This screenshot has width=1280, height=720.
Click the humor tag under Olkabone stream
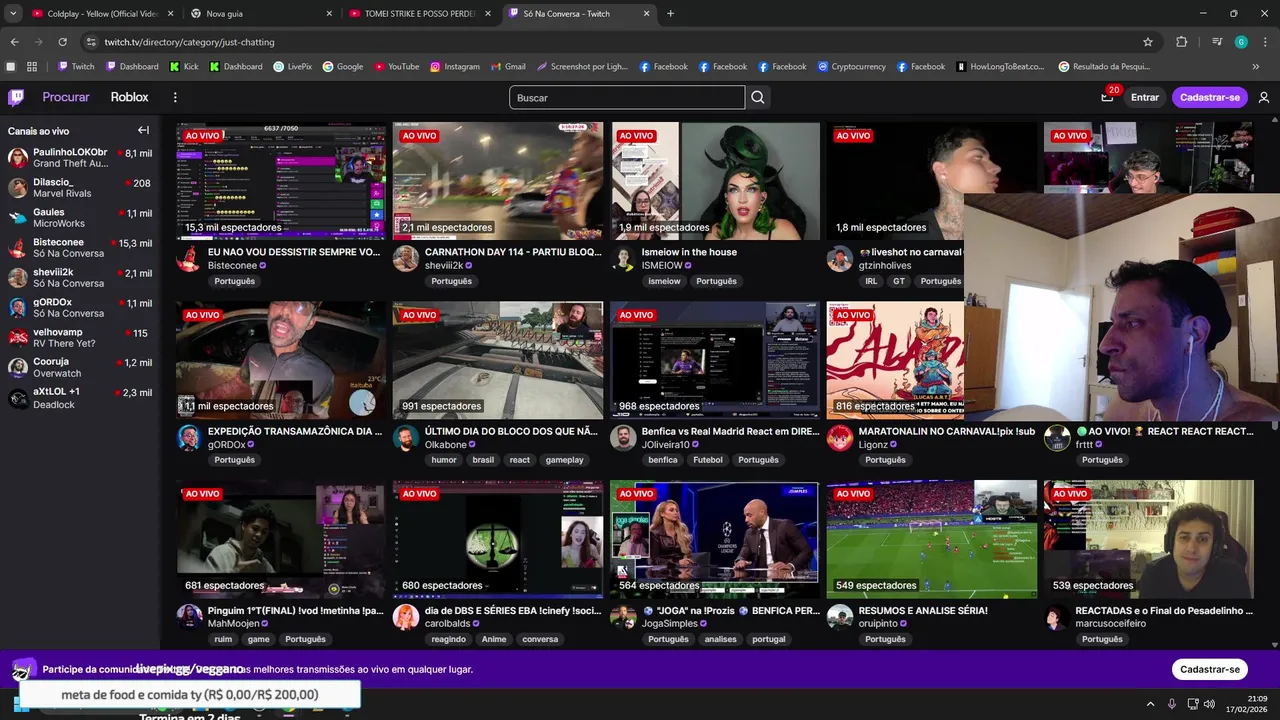(443, 460)
